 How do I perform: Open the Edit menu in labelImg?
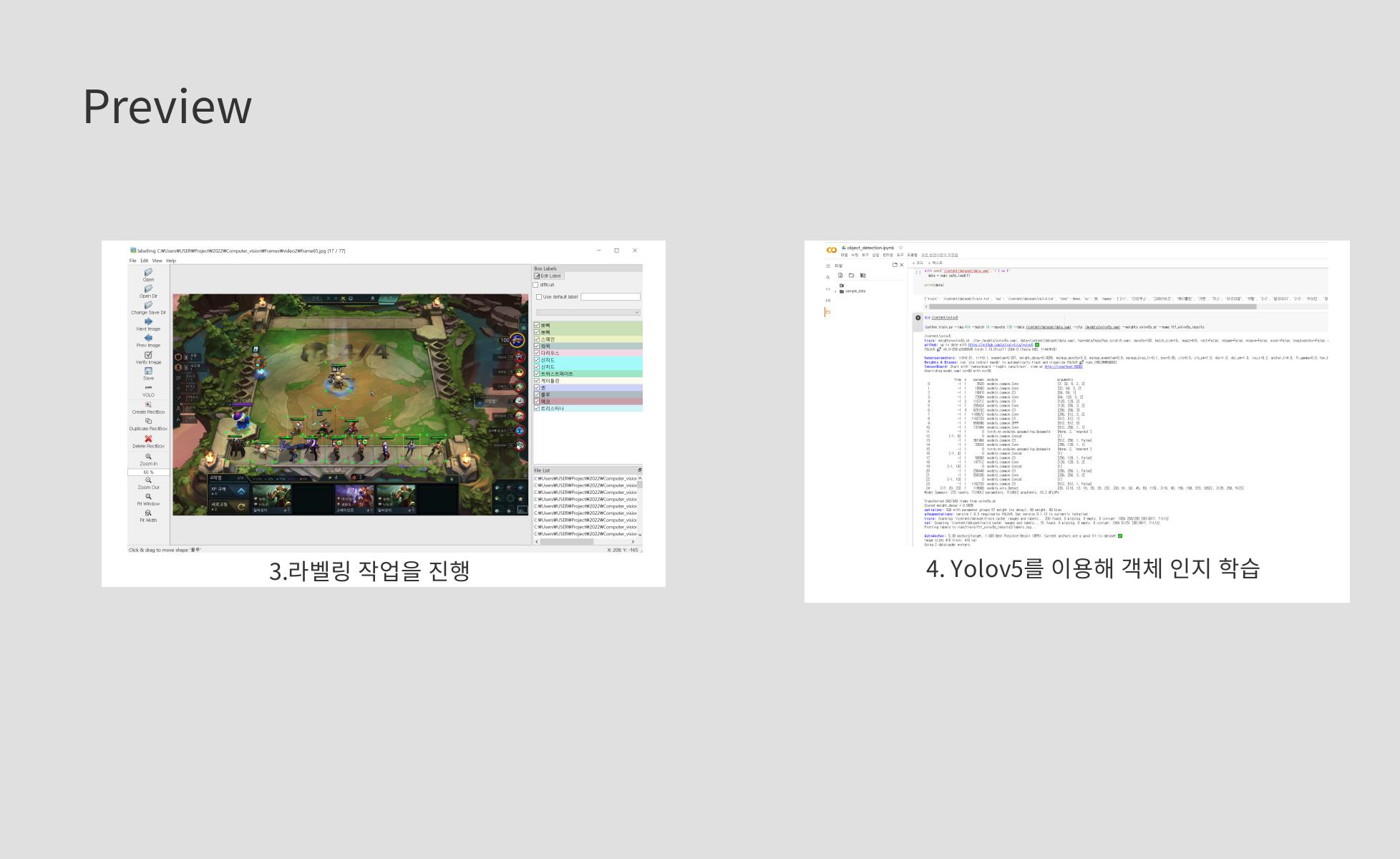coord(144,261)
